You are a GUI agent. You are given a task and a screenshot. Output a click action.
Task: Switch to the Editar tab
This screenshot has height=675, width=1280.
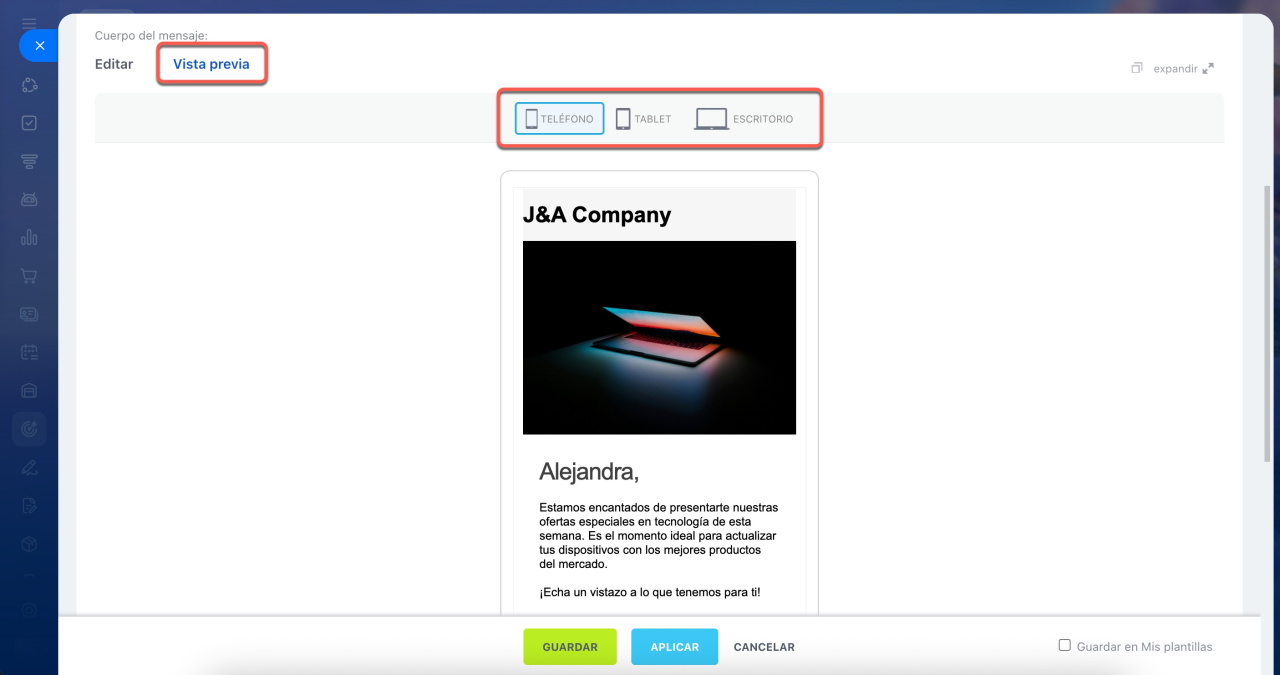tap(114, 64)
